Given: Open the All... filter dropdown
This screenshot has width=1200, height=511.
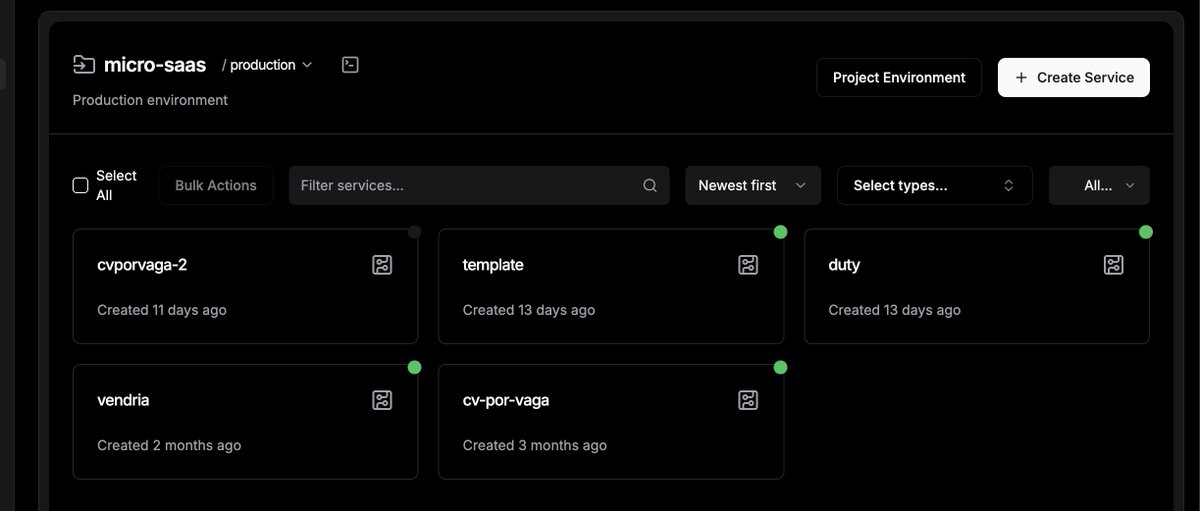Looking at the screenshot, I should click(1099, 185).
